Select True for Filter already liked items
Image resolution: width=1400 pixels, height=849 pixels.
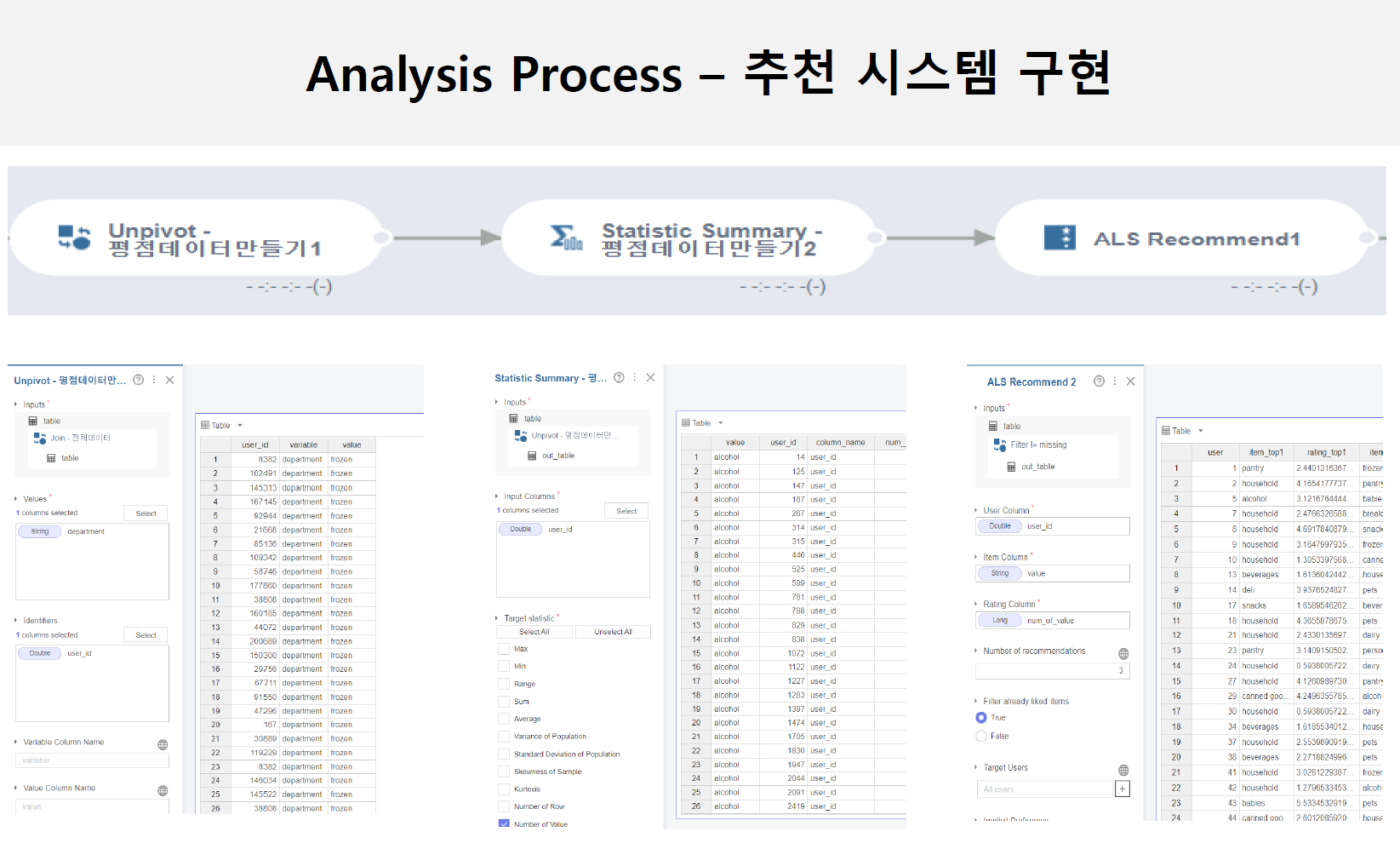point(981,718)
